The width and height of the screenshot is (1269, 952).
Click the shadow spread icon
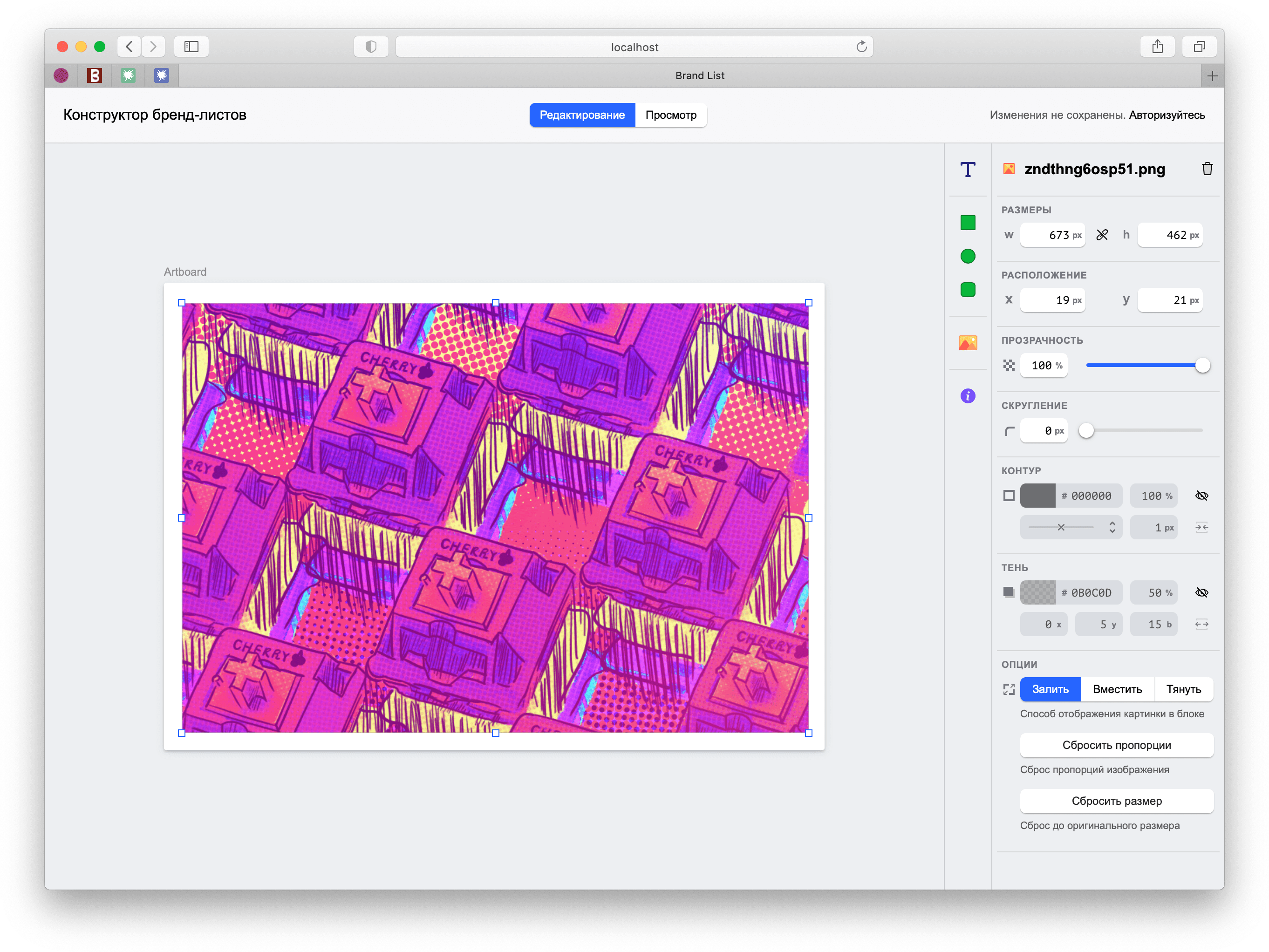click(x=1202, y=625)
